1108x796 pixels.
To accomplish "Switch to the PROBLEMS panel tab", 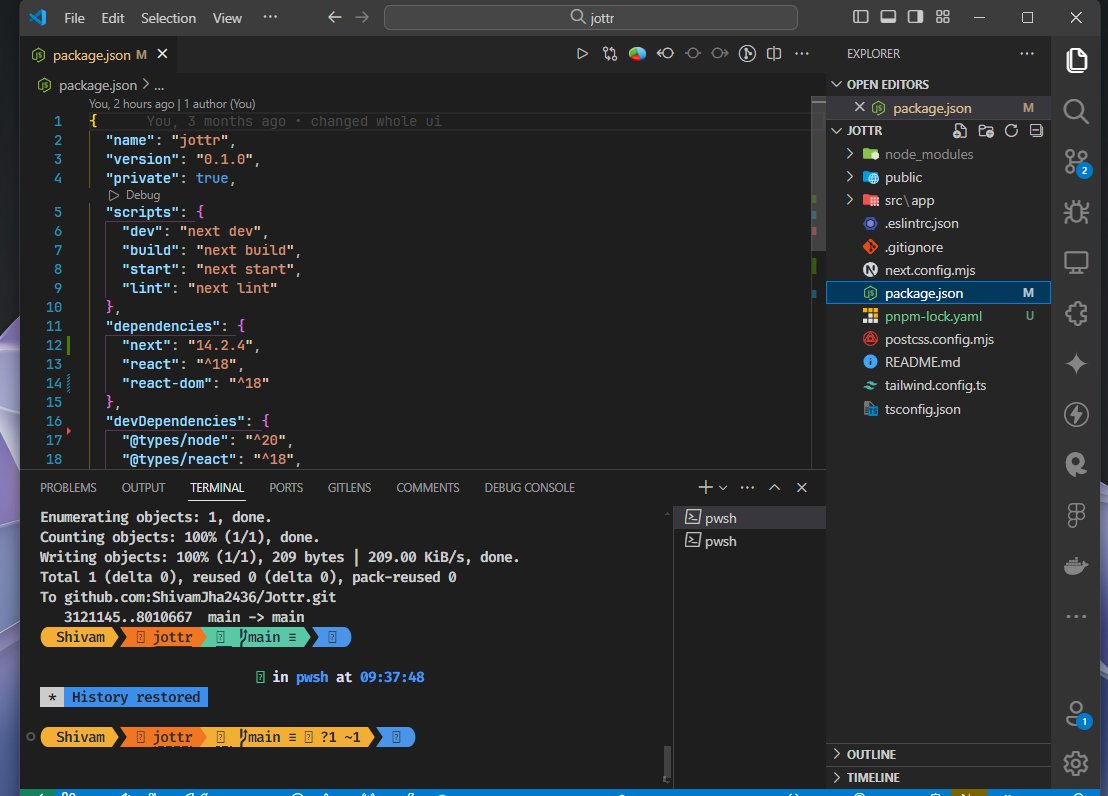I will [68, 488].
